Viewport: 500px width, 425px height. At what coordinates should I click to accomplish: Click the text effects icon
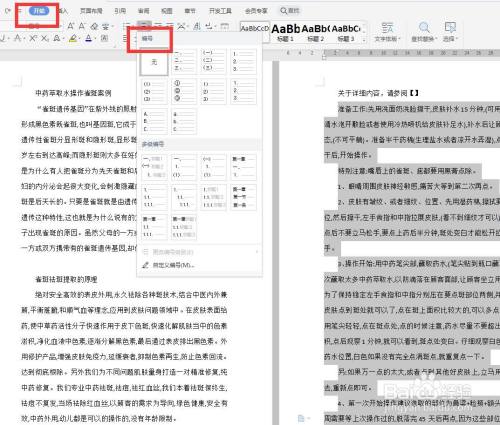tap(57, 38)
